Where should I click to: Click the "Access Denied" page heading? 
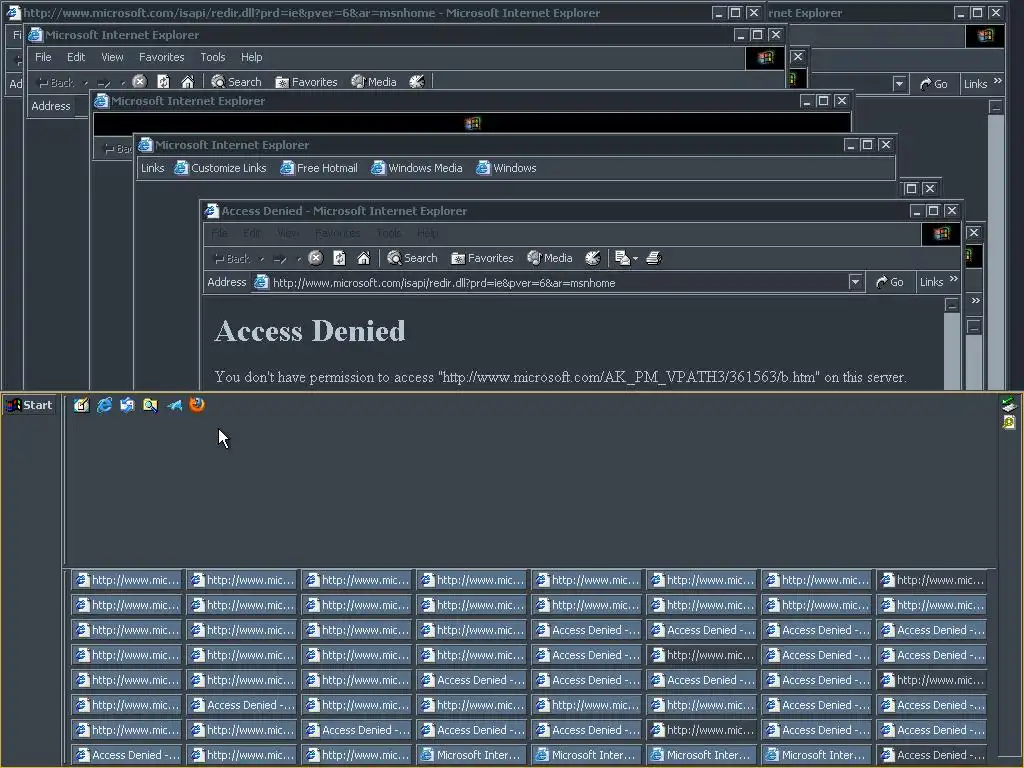click(310, 331)
